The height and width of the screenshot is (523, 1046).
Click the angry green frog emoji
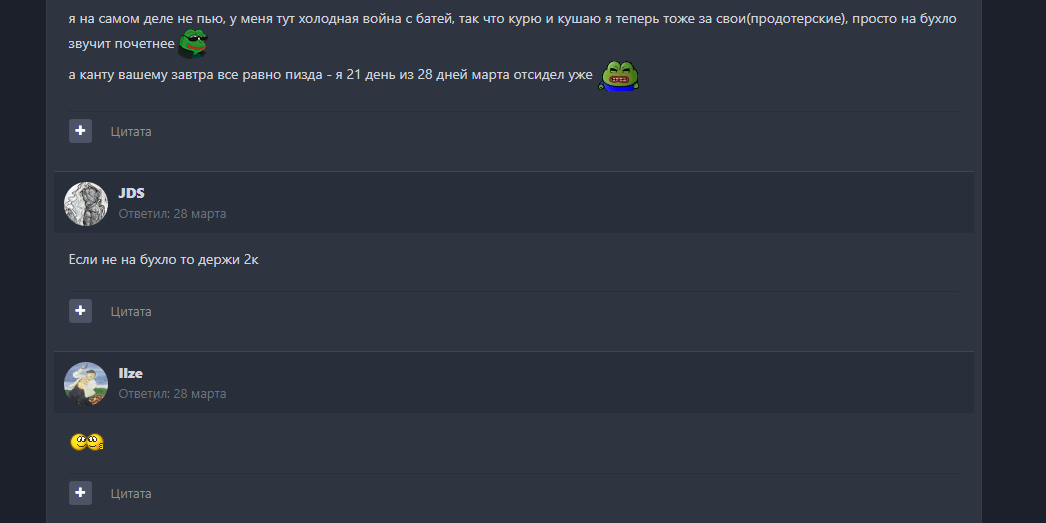pyautogui.click(x=620, y=75)
